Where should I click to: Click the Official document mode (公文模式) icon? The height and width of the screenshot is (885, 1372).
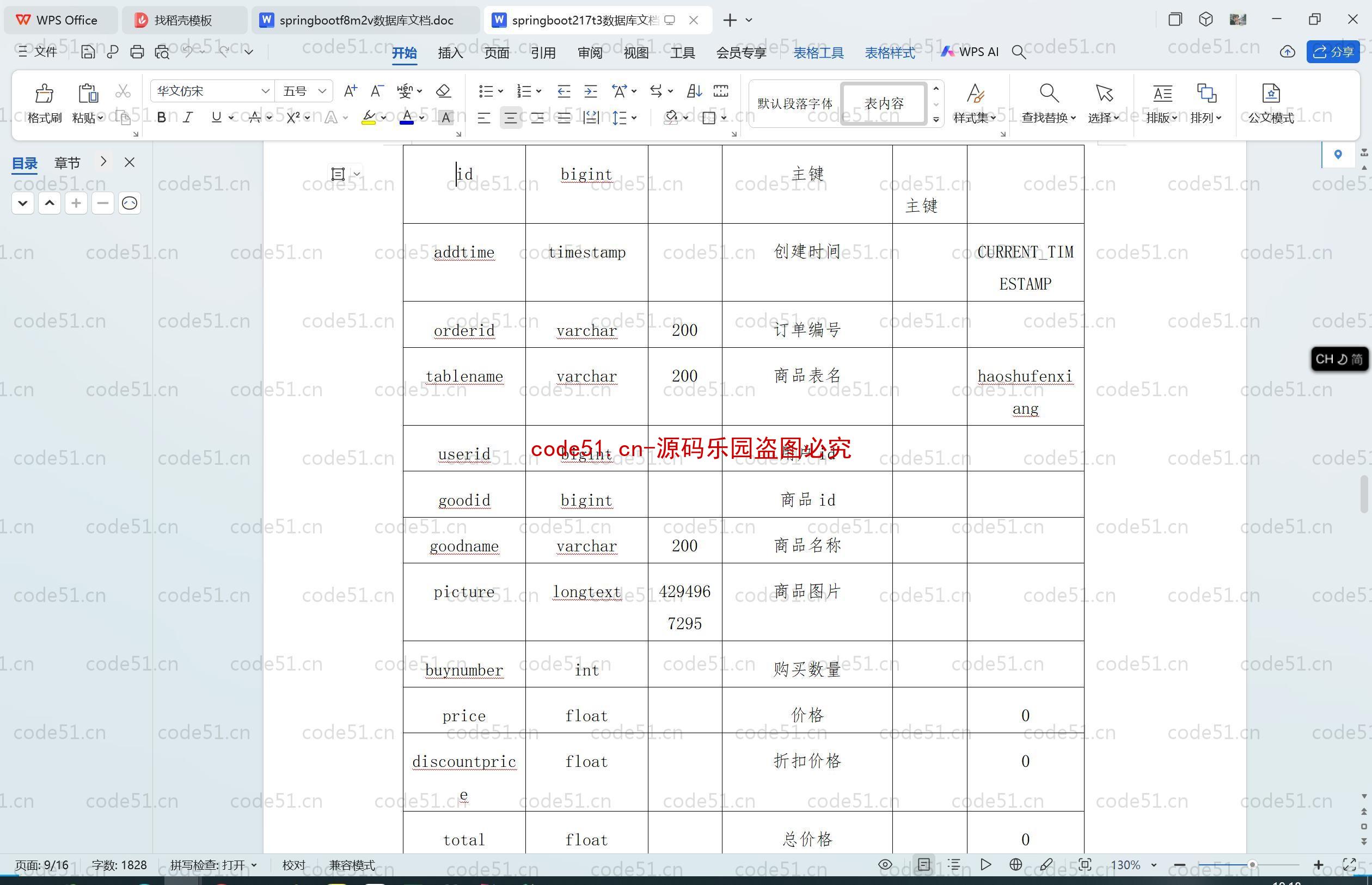coord(1271,93)
